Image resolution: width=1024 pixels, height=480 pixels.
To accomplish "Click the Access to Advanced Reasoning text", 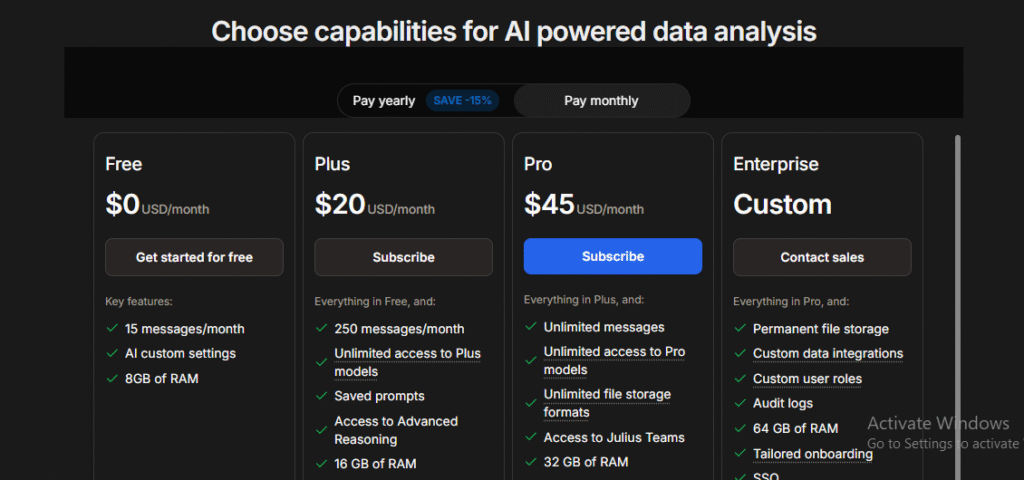I will tap(396, 430).
